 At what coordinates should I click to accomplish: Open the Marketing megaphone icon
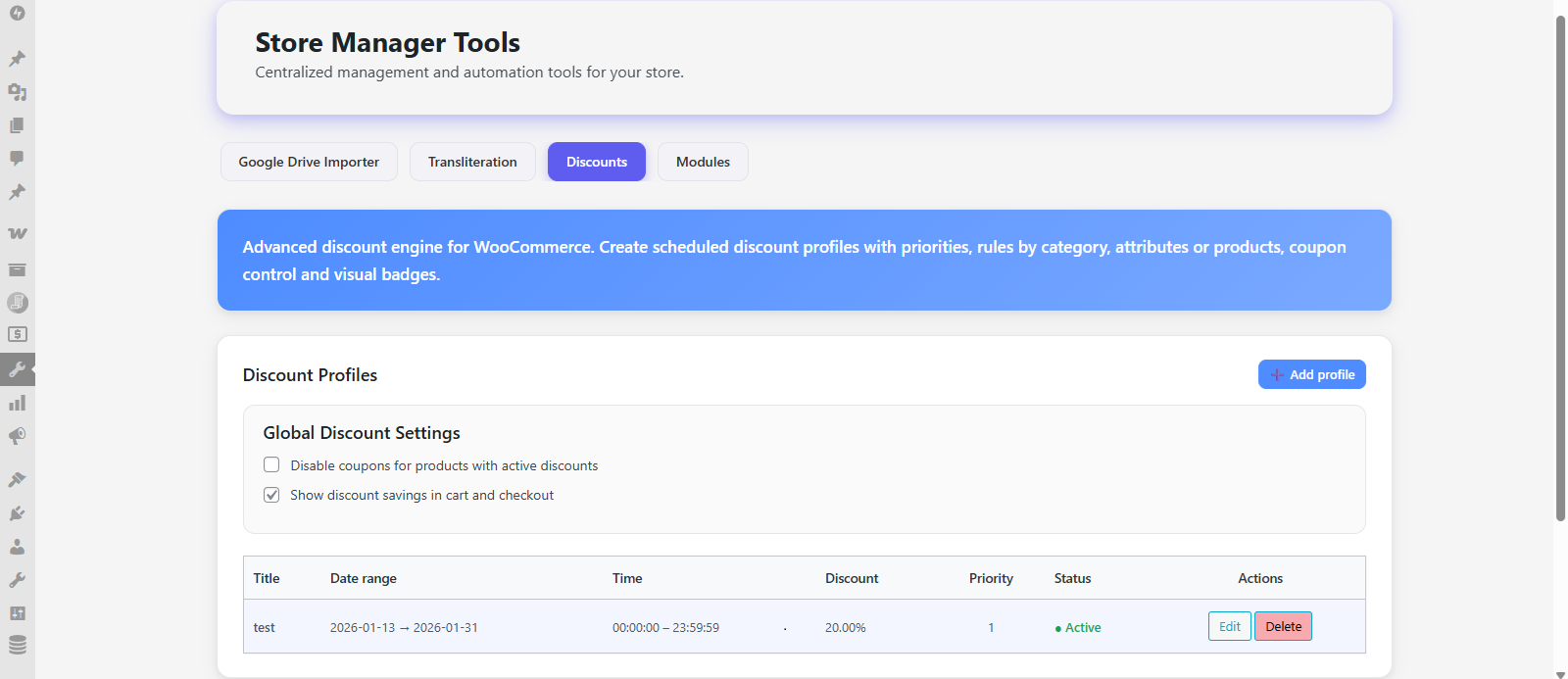pyautogui.click(x=17, y=436)
